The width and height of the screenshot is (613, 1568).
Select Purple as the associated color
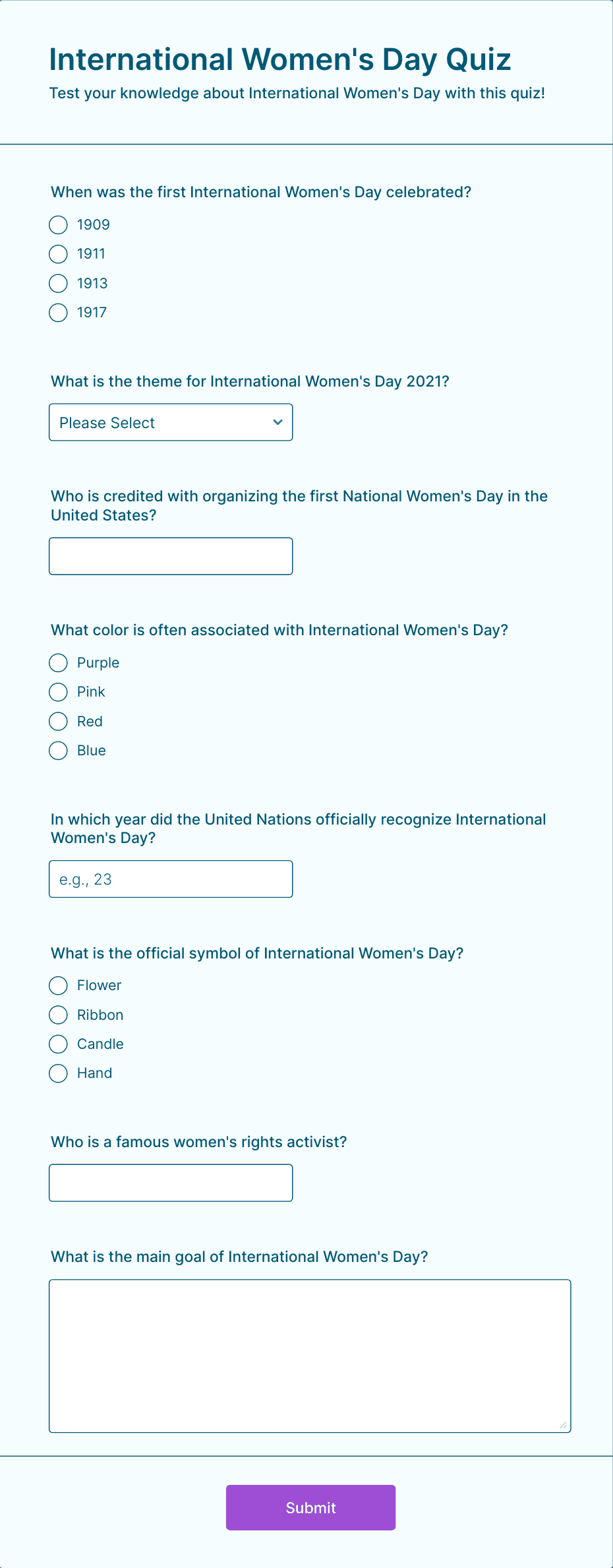58,663
